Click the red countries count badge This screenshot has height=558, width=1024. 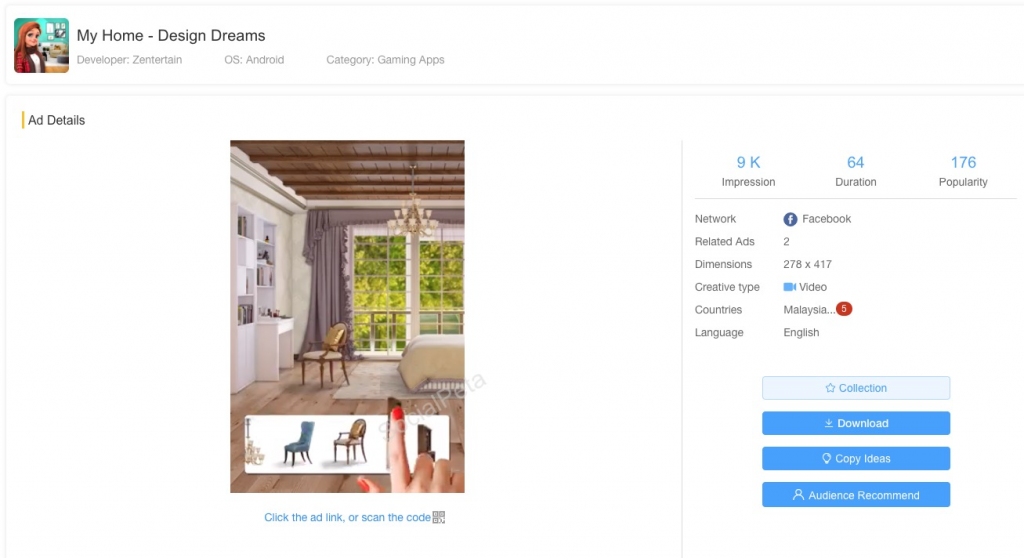coord(844,308)
